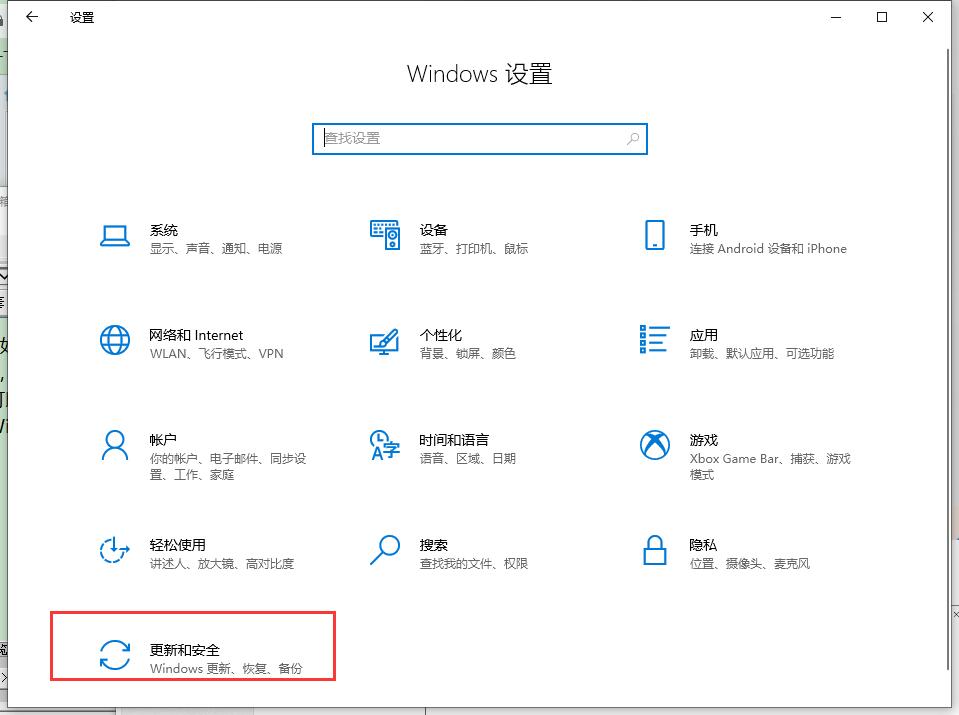Screen dimensions: 959x715
Task: Select the Accounts person icon
Action: [x=115, y=446]
